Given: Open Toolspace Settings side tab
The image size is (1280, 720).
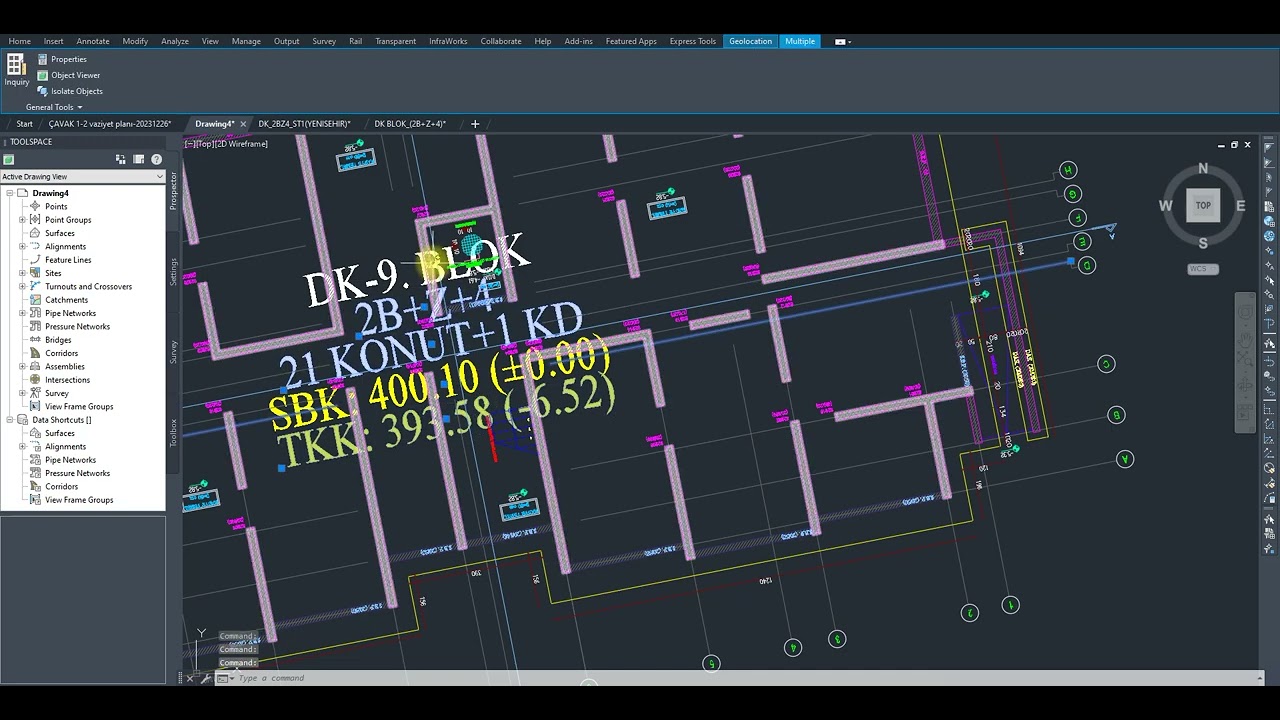Looking at the screenshot, I should click(x=173, y=272).
